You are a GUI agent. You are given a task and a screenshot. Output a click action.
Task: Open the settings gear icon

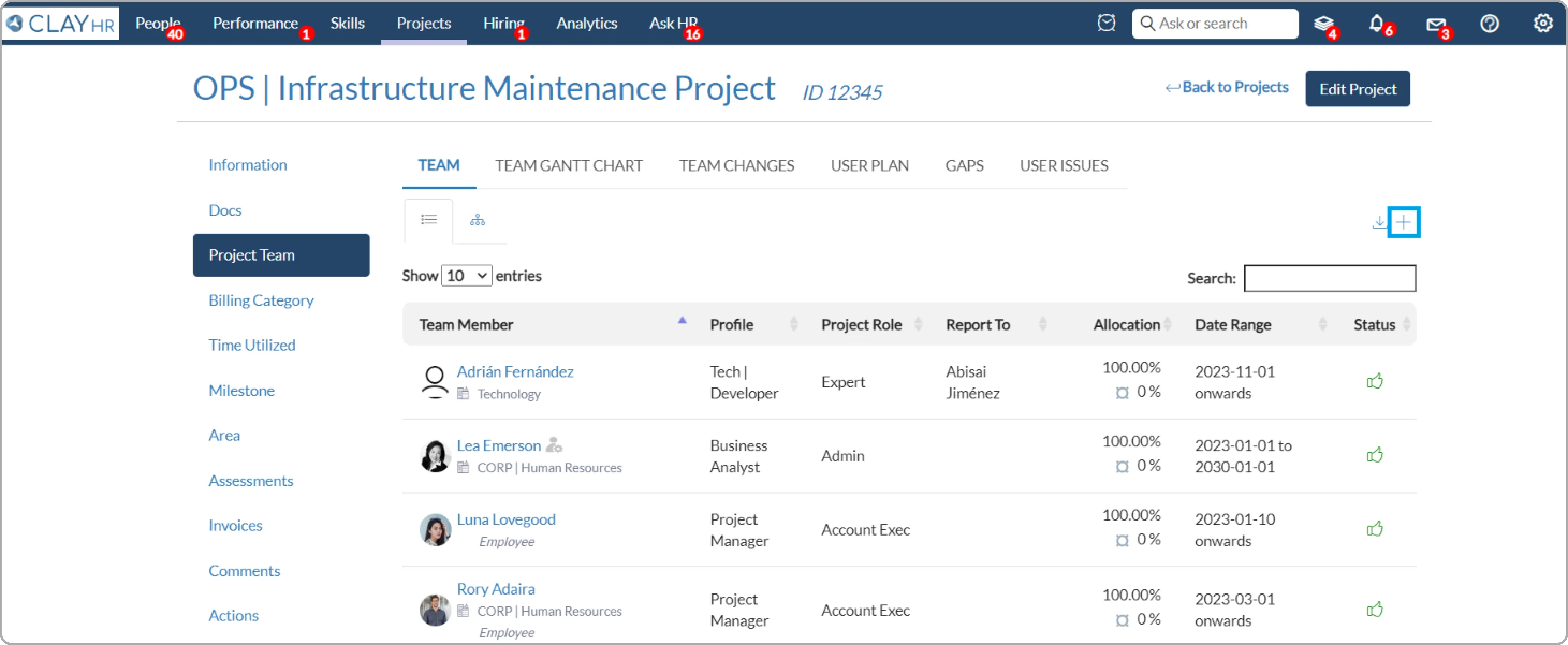(1543, 24)
